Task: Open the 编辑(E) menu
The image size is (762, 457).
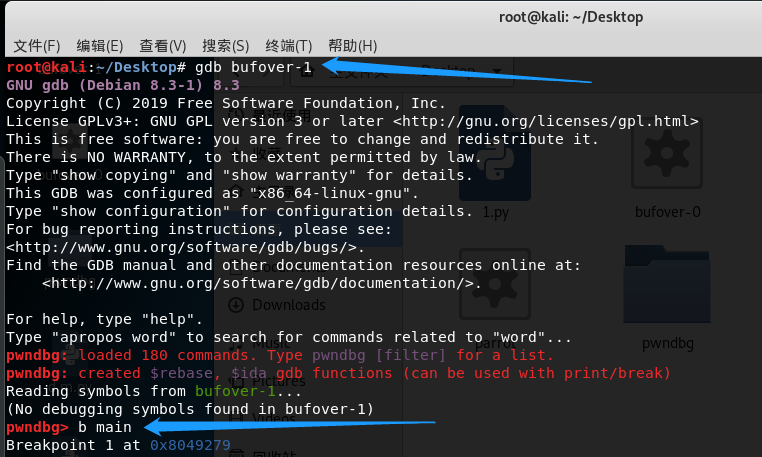Action: coord(99,46)
